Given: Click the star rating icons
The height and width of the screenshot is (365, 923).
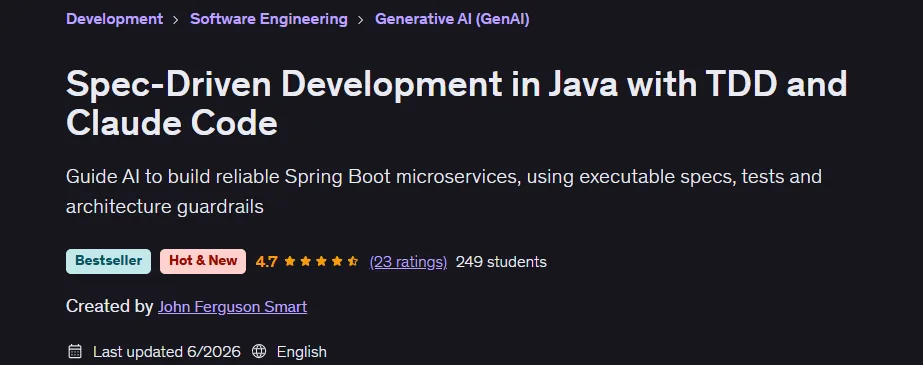Looking at the screenshot, I should [x=321, y=261].
